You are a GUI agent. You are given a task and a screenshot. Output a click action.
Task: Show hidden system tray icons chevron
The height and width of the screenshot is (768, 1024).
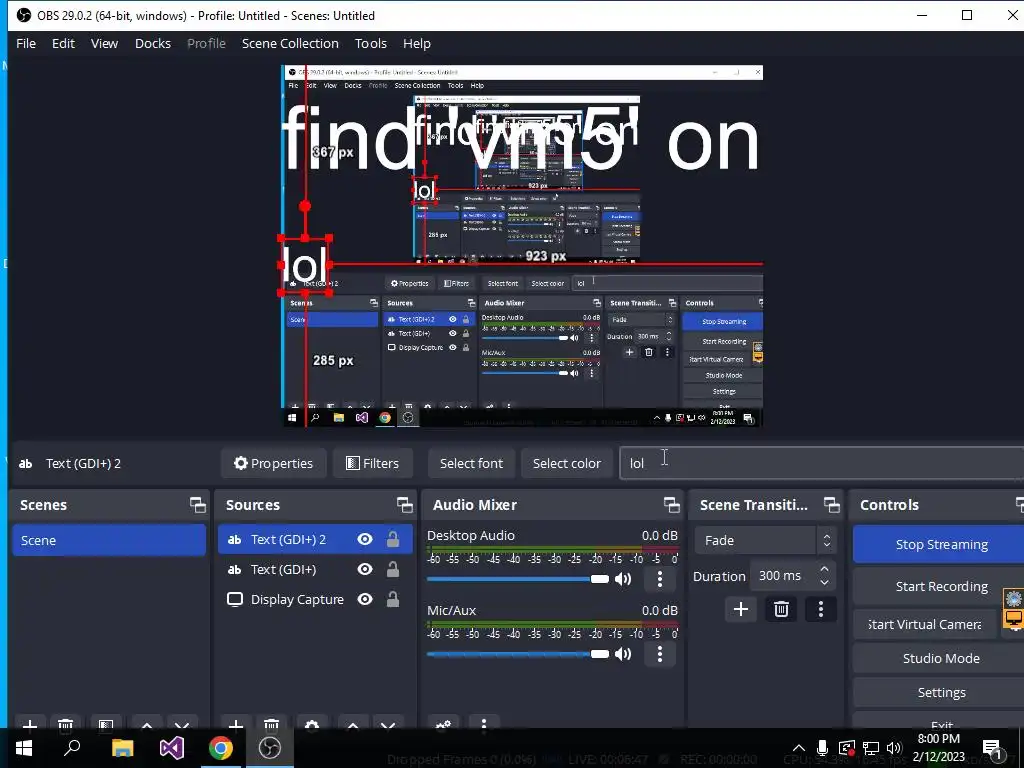(x=799, y=748)
